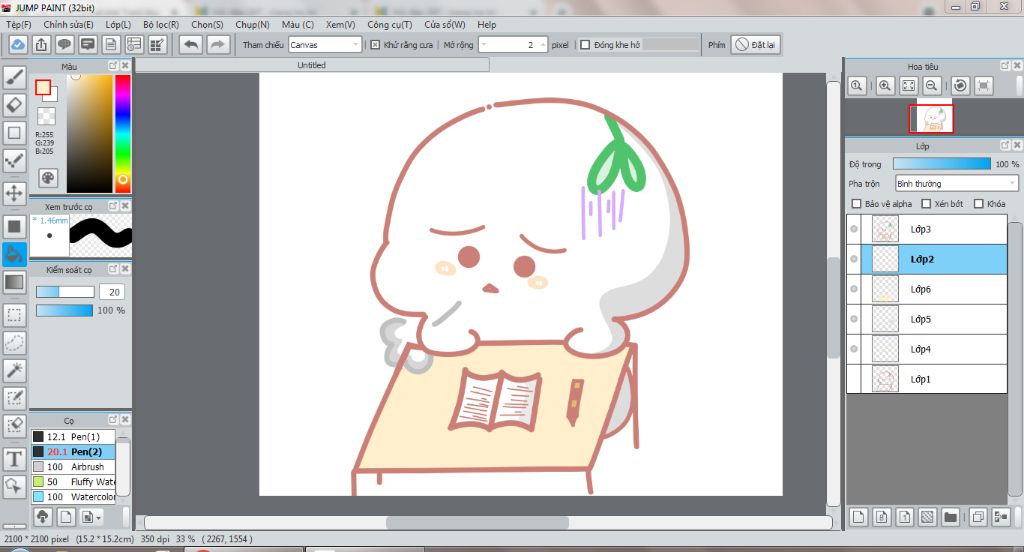Open the Lớp(L) menu
The height and width of the screenshot is (552, 1024).
click(x=118, y=25)
